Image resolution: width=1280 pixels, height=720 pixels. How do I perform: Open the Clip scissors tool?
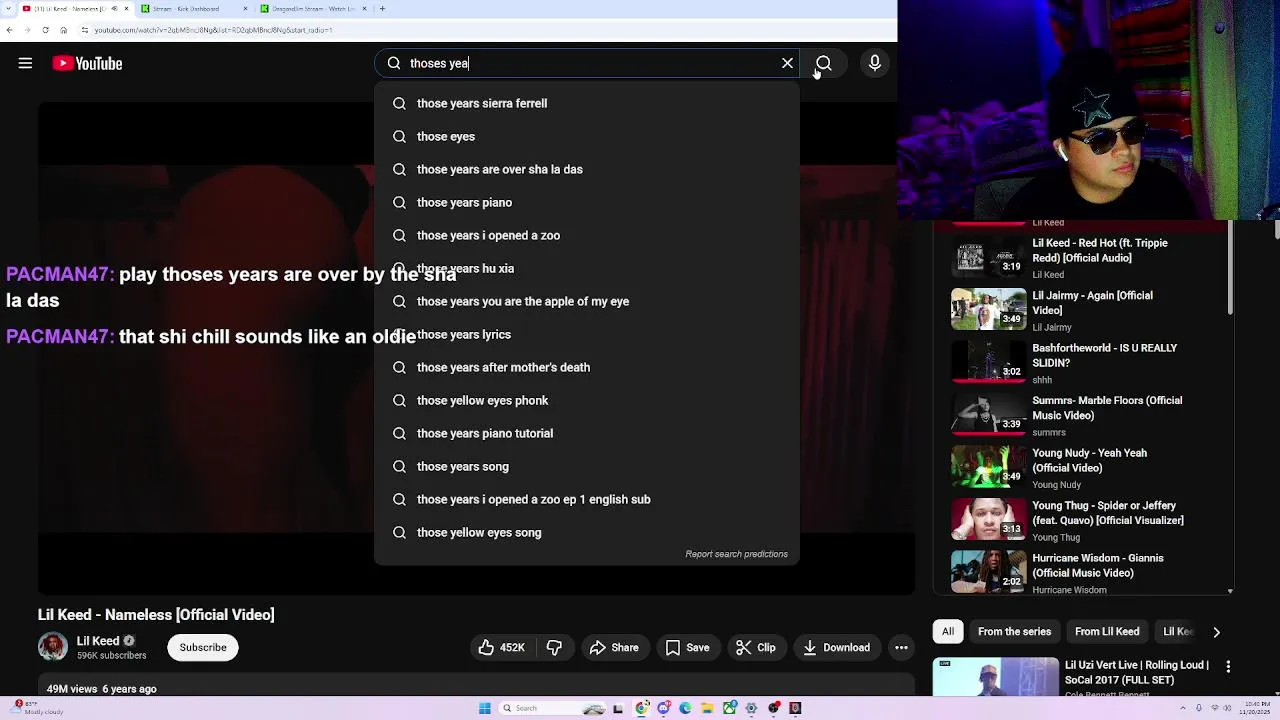click(x=755, y=647)
